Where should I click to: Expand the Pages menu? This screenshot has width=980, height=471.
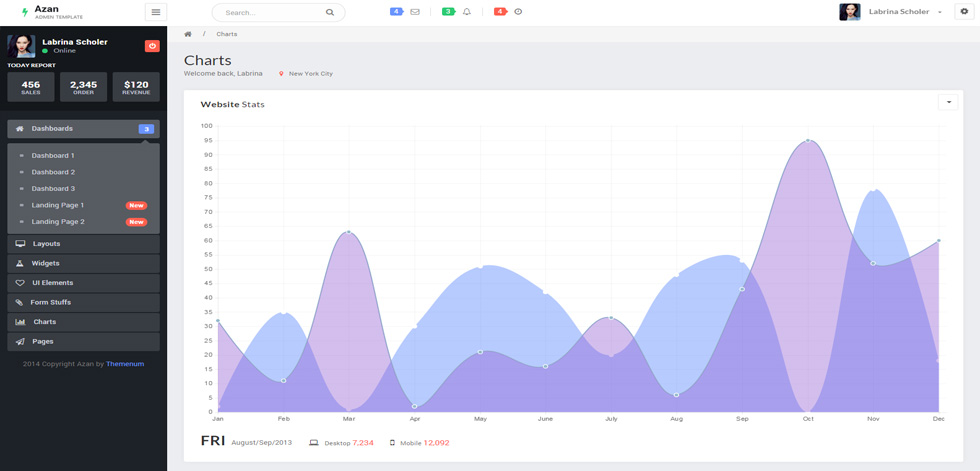click(83, 342)
